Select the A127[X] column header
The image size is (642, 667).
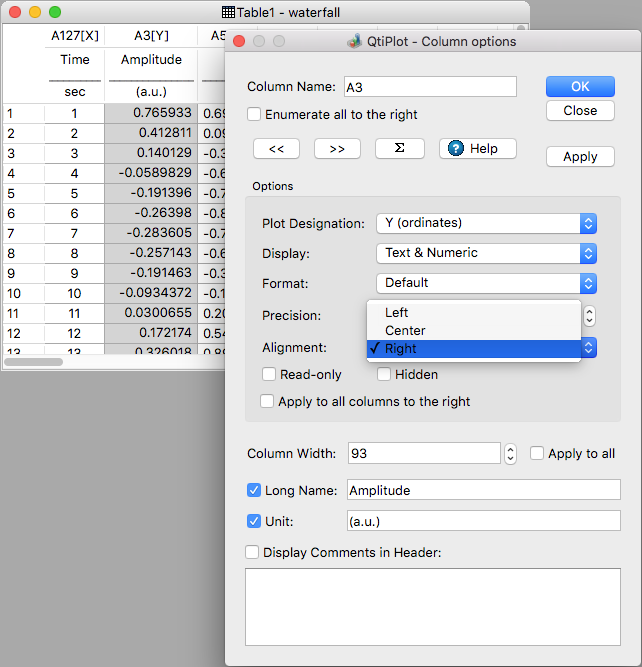74,36
